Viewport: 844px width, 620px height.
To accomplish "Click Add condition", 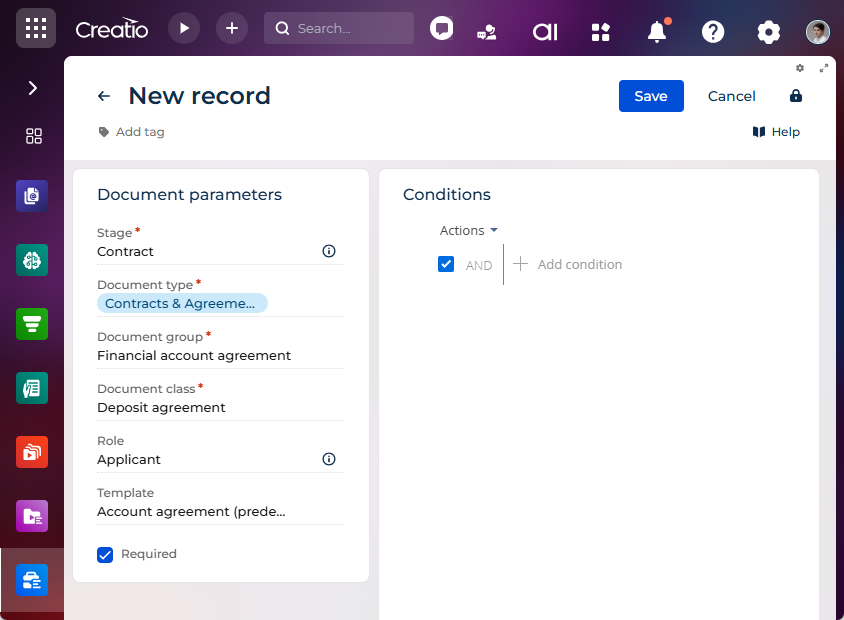I will coord(567,264).
